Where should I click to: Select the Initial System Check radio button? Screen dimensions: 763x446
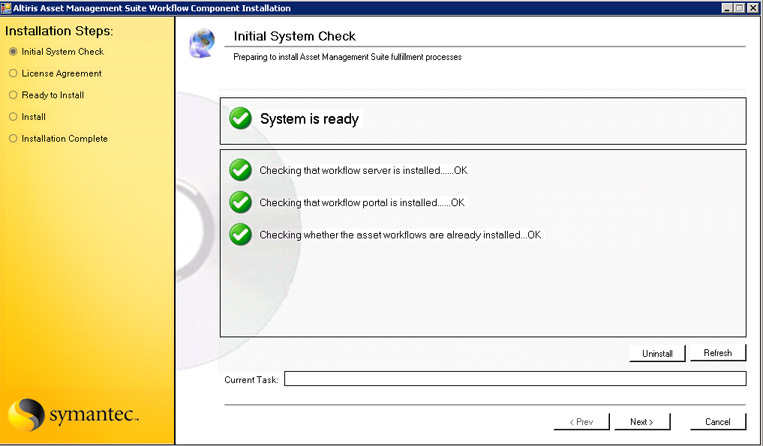[x=13, y=52]
